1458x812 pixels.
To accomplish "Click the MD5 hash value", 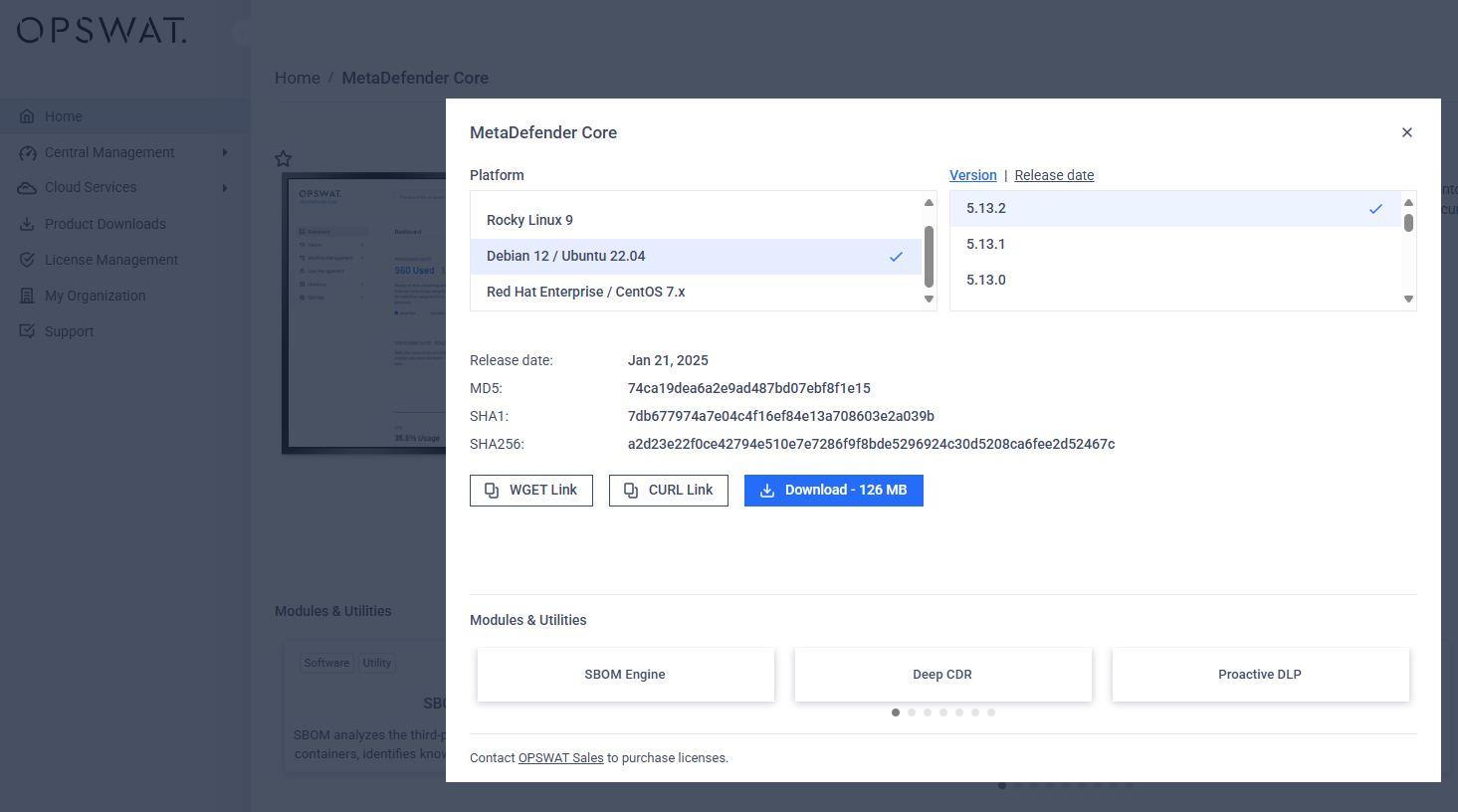I will (x=749, y=388).
